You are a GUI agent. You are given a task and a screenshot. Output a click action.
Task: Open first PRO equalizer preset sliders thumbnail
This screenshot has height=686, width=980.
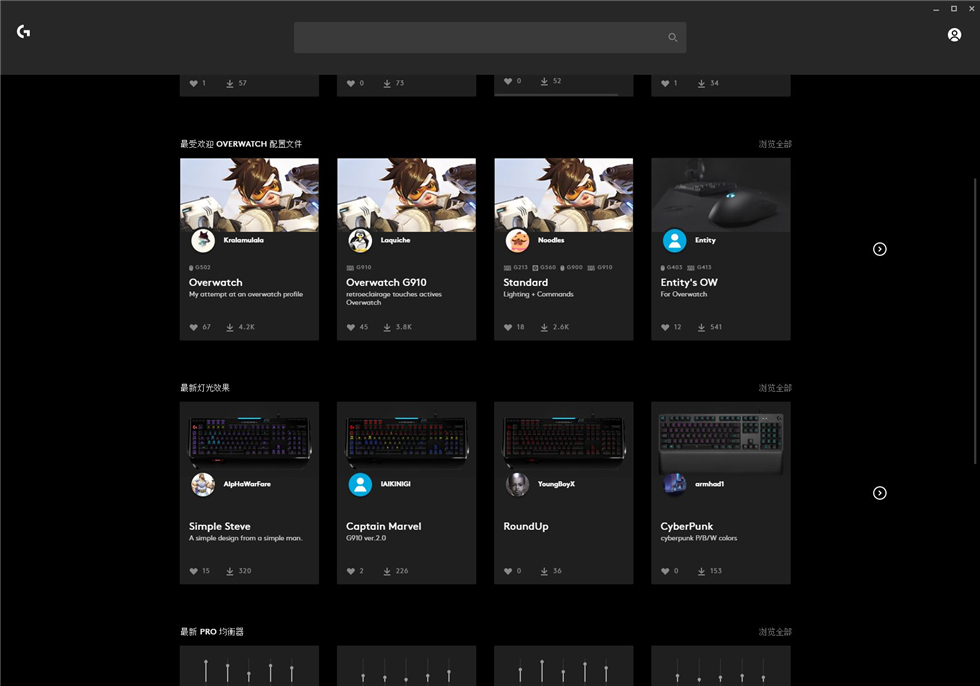[249, 666]
